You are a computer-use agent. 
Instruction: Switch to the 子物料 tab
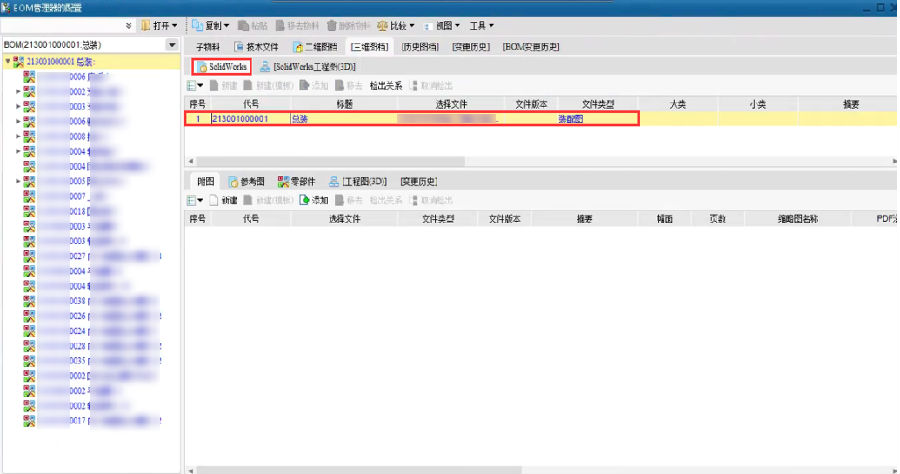point(208,47)
